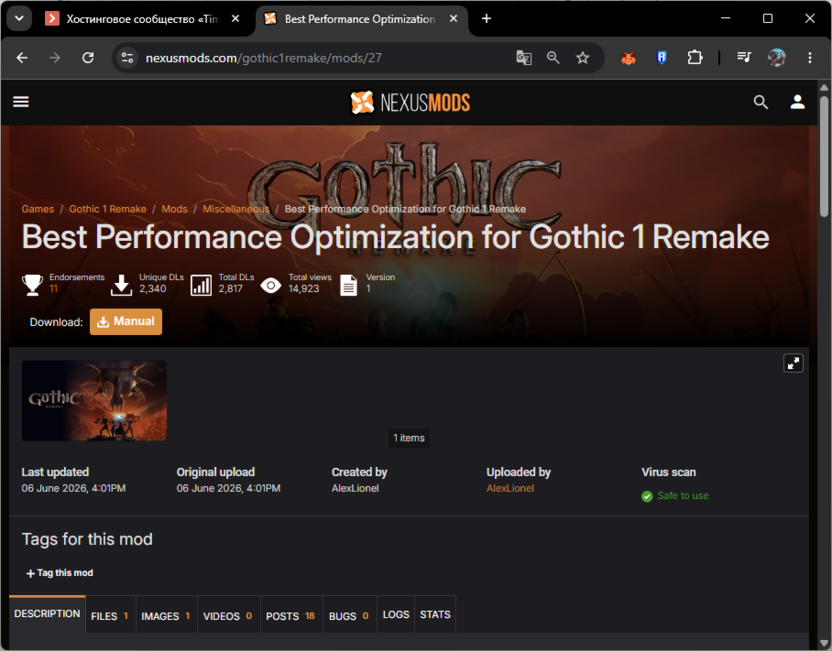Click the Original upload date text
832x651 pixels.
(x=229, y=488)
